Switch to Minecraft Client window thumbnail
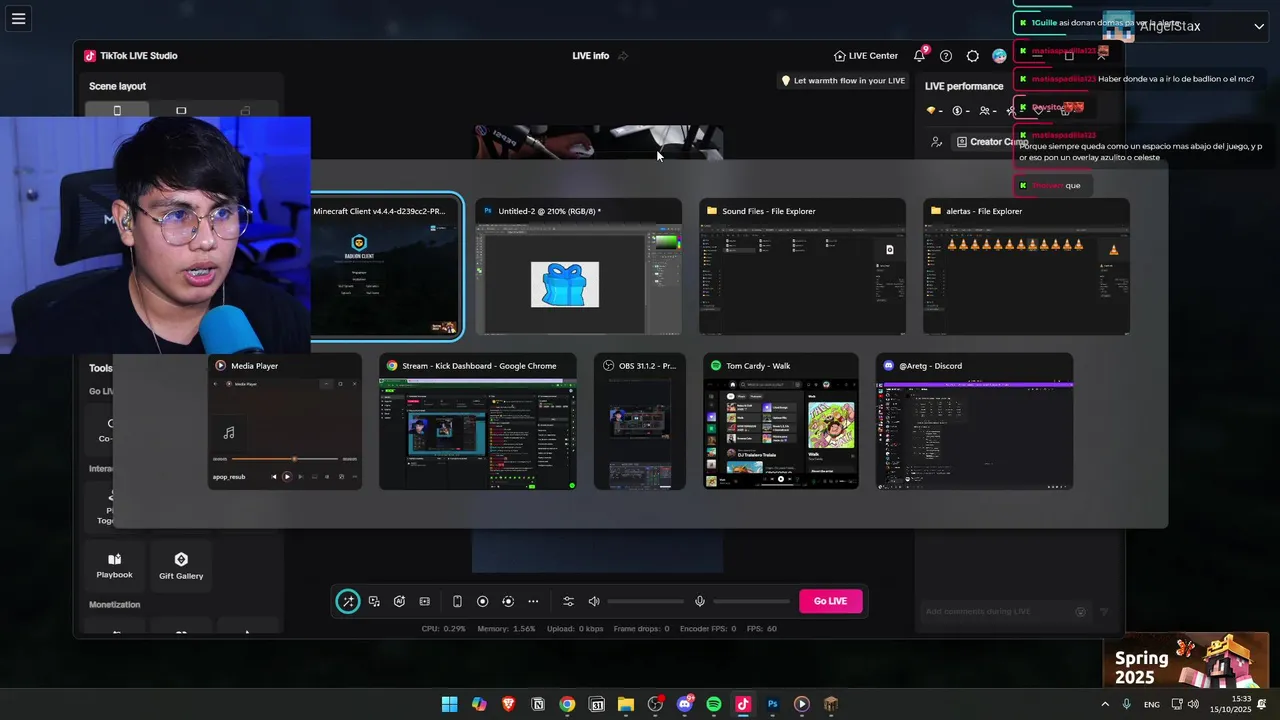The image size is (1280, 720). click(x=385, y=267)
